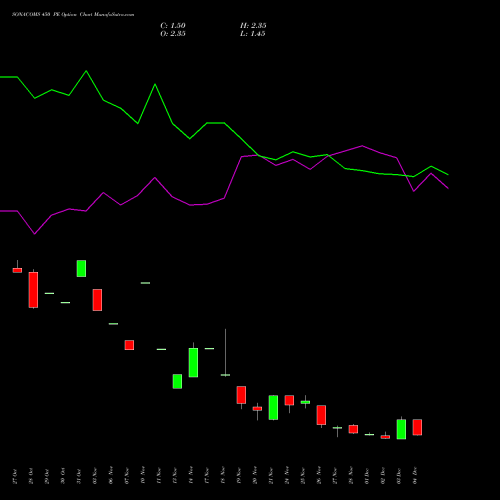Select the low value L: 1.45
This screenshot has width=500, height=500.
[252, 33]
